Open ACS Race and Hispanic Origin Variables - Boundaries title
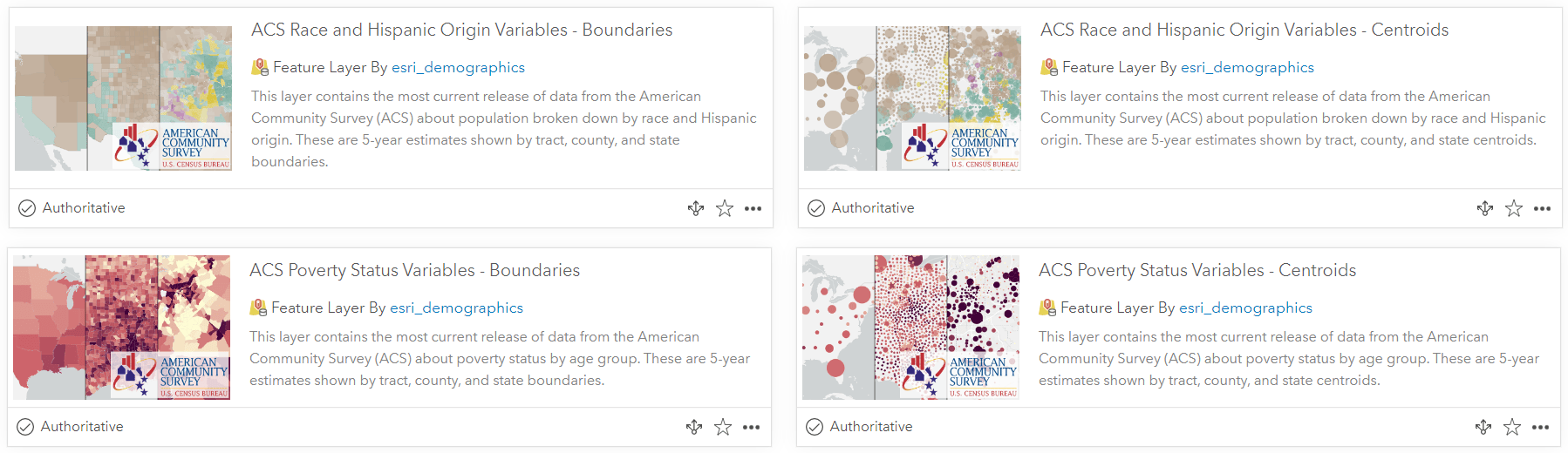 [461, 30]
